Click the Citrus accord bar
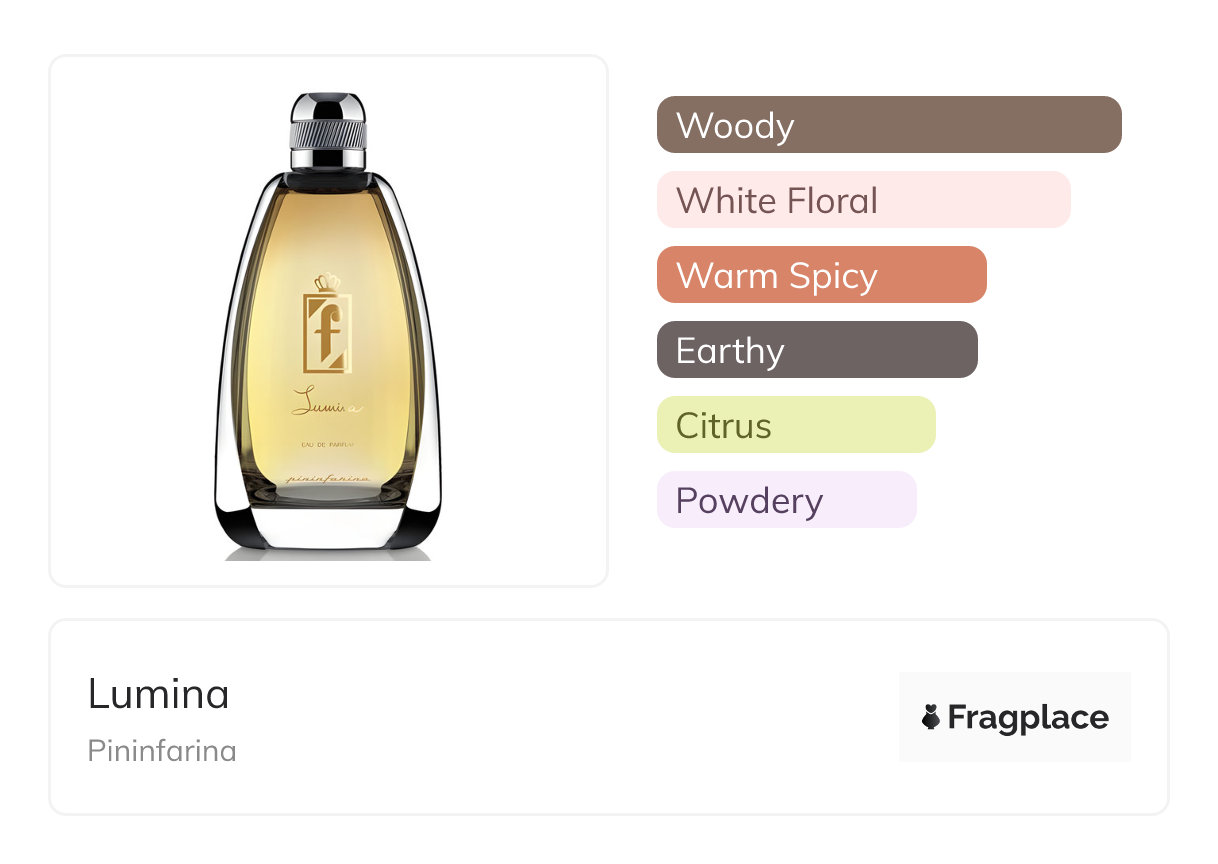The image size is (1218, 864). tap(795, 425)
